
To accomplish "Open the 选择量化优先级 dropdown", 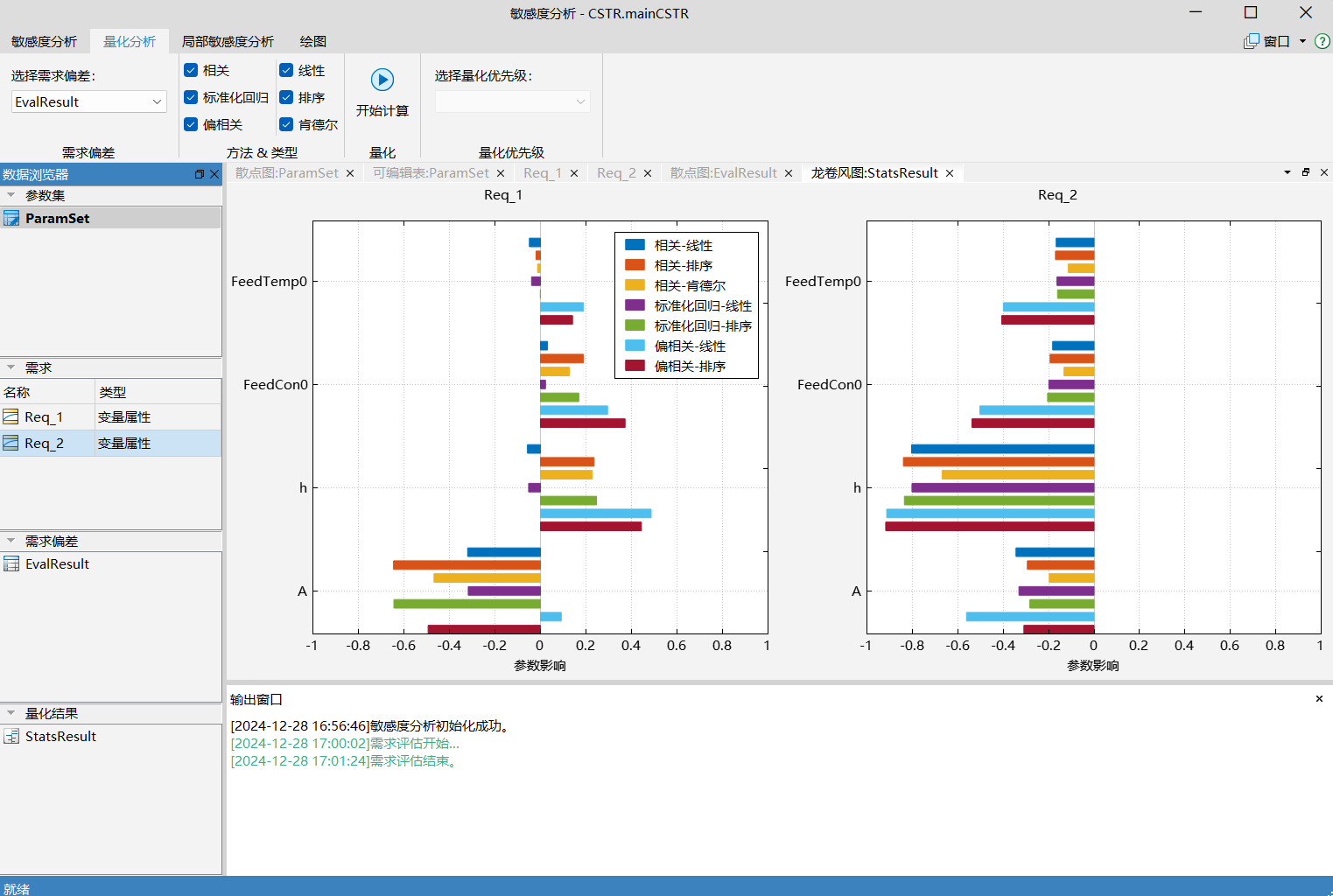I will [x=512, y=101].
